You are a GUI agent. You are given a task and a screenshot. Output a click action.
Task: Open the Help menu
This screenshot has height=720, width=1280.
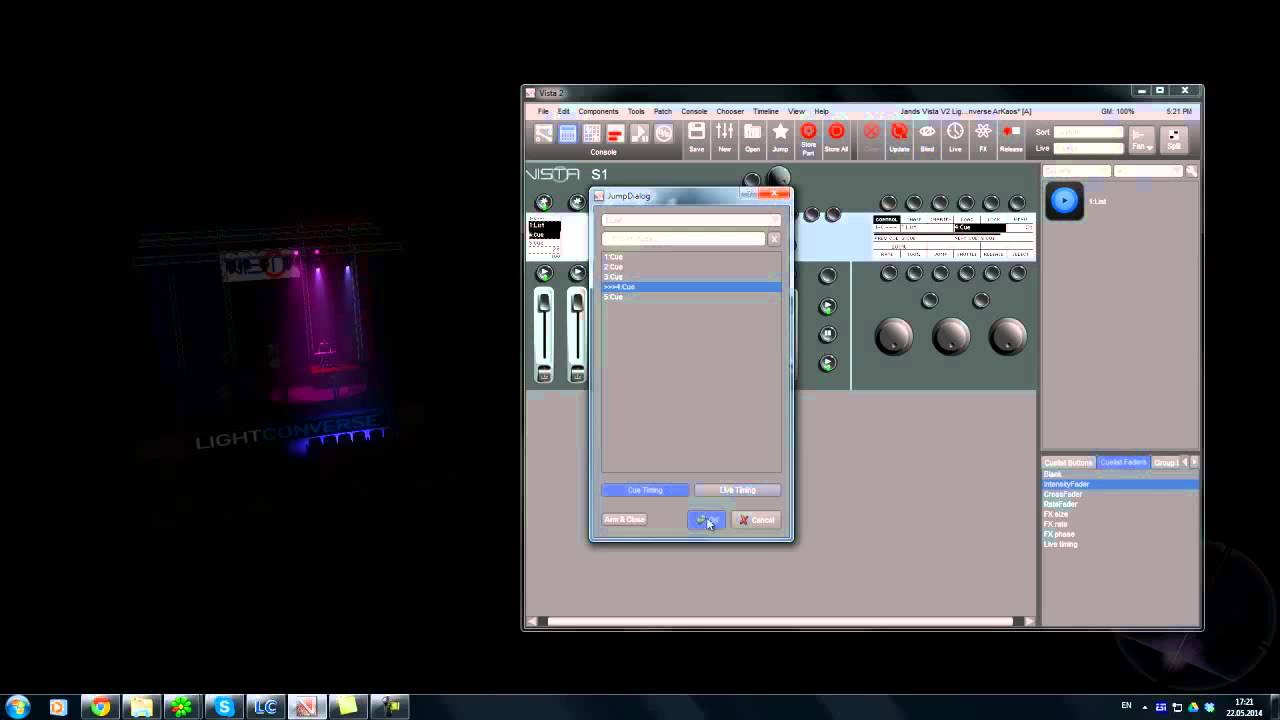click(821, 111)
